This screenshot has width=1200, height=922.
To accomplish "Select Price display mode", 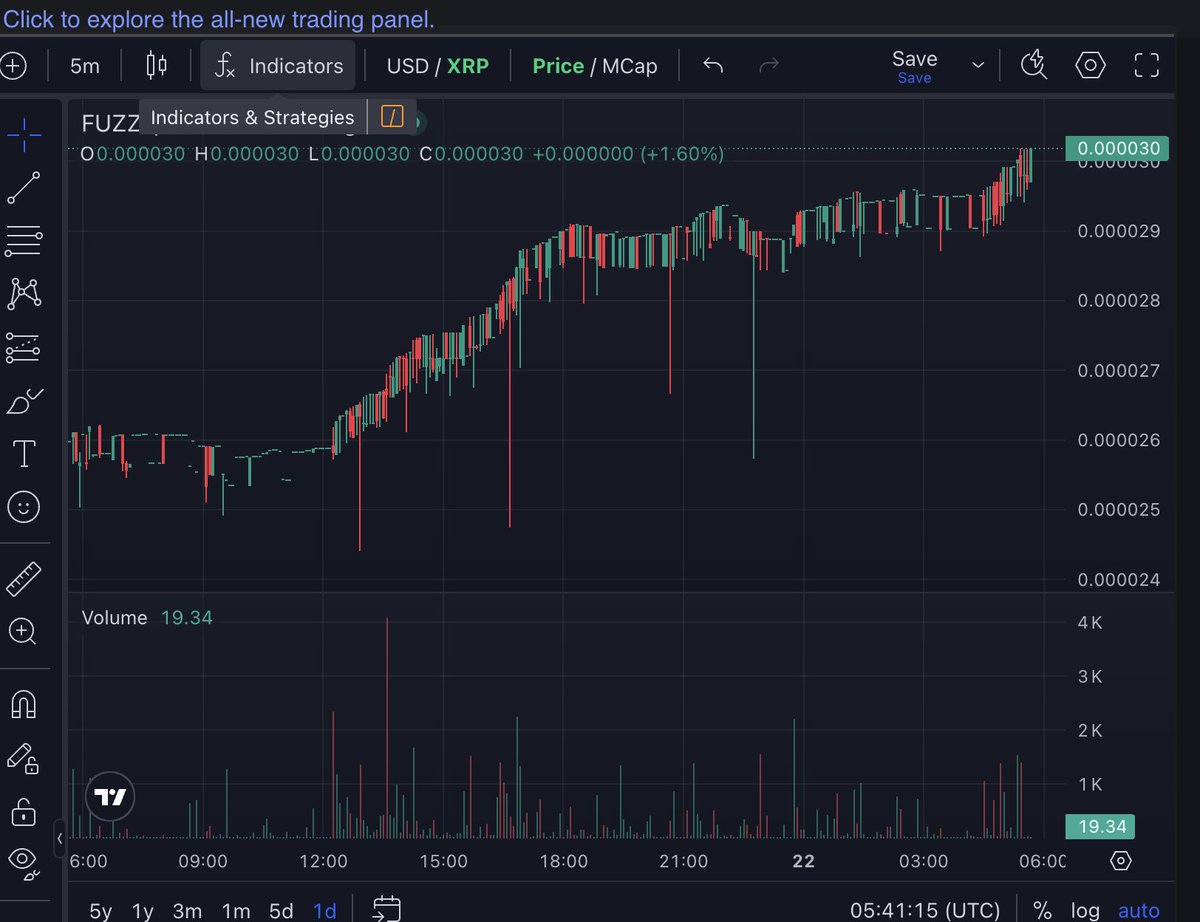I will click(558, 66).
